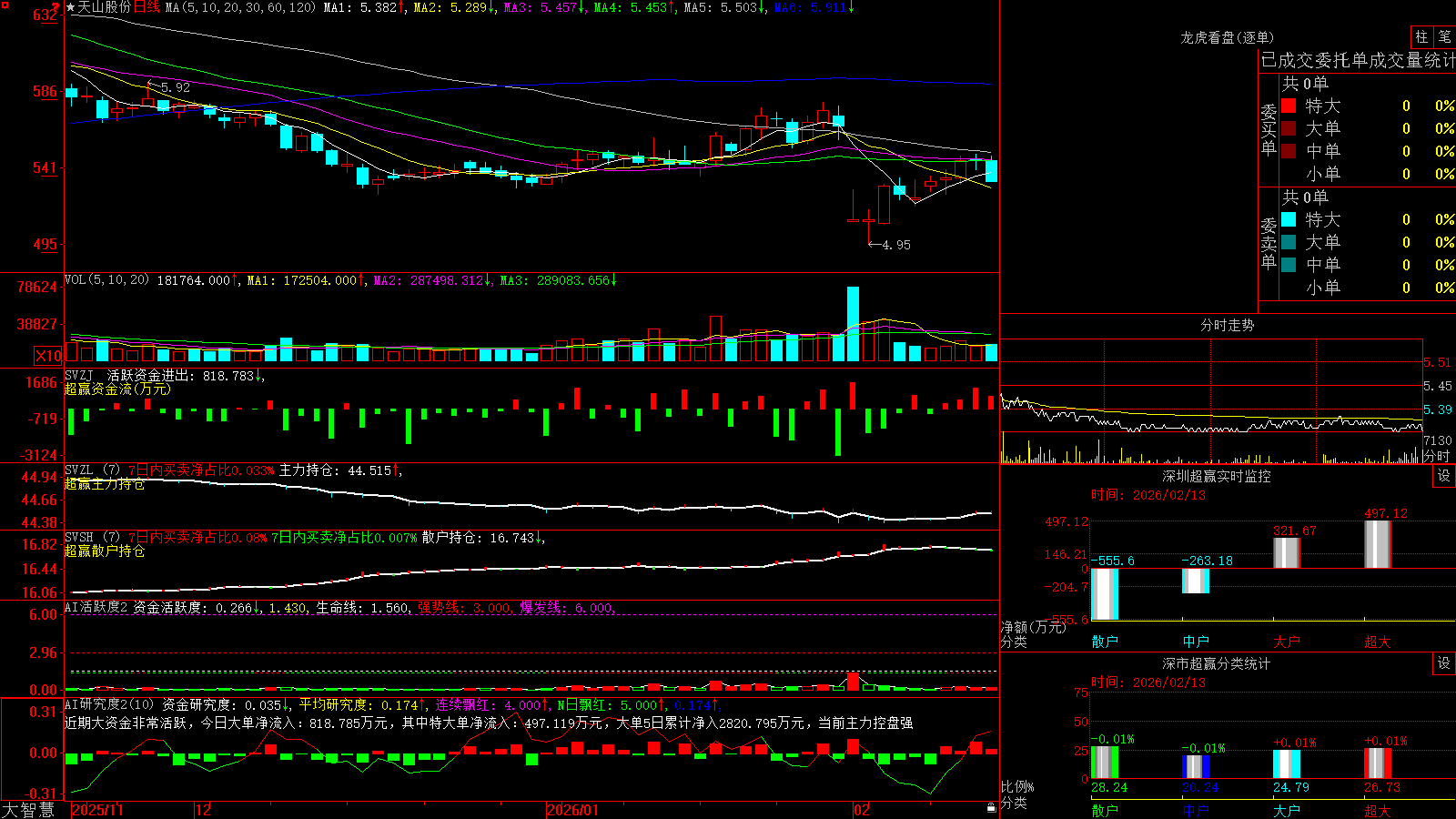Click the 已成交委托单成交量统计 header
Image resolution: width=1456 pixels, height=819 pixels.
click(x=1358, y=60)
